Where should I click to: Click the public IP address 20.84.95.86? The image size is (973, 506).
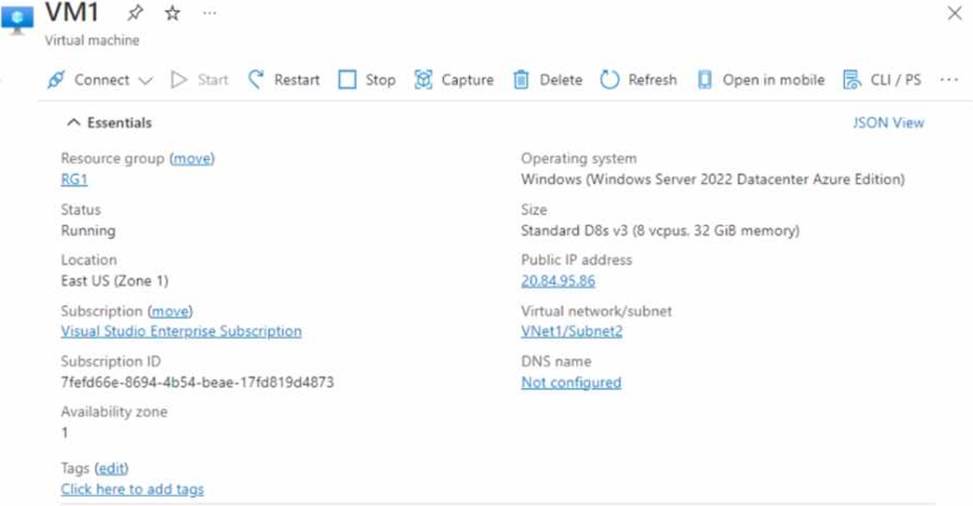click(558, 281)
